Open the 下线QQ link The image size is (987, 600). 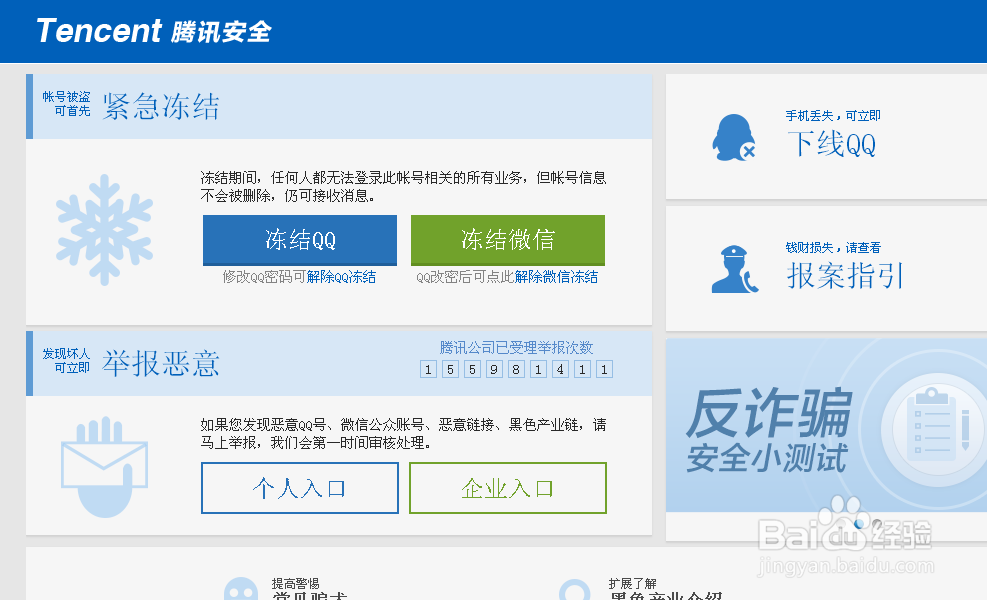tap(832, 144)
